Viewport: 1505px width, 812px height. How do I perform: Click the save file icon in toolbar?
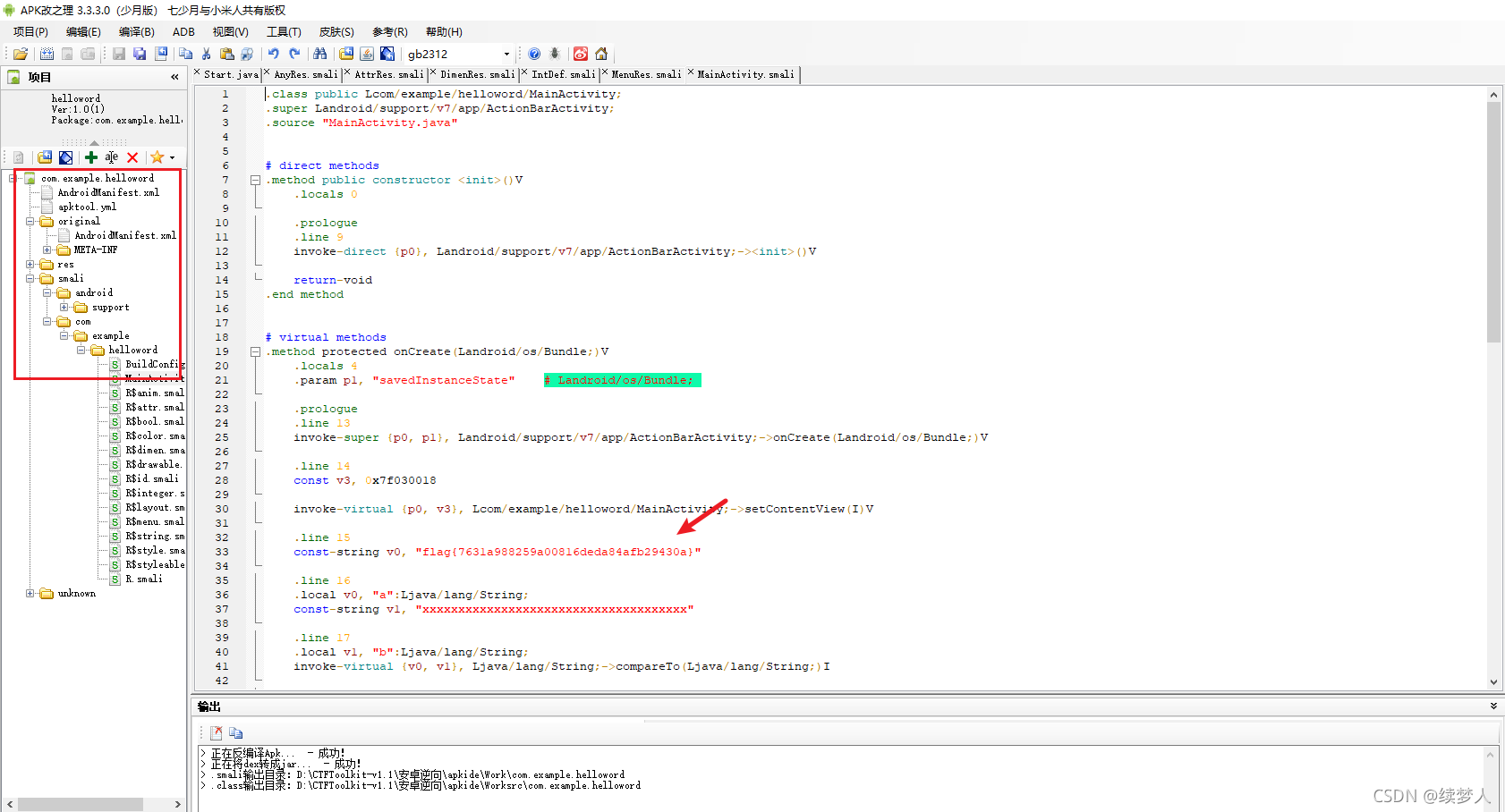pyautogui.click(x=119, y=54)
